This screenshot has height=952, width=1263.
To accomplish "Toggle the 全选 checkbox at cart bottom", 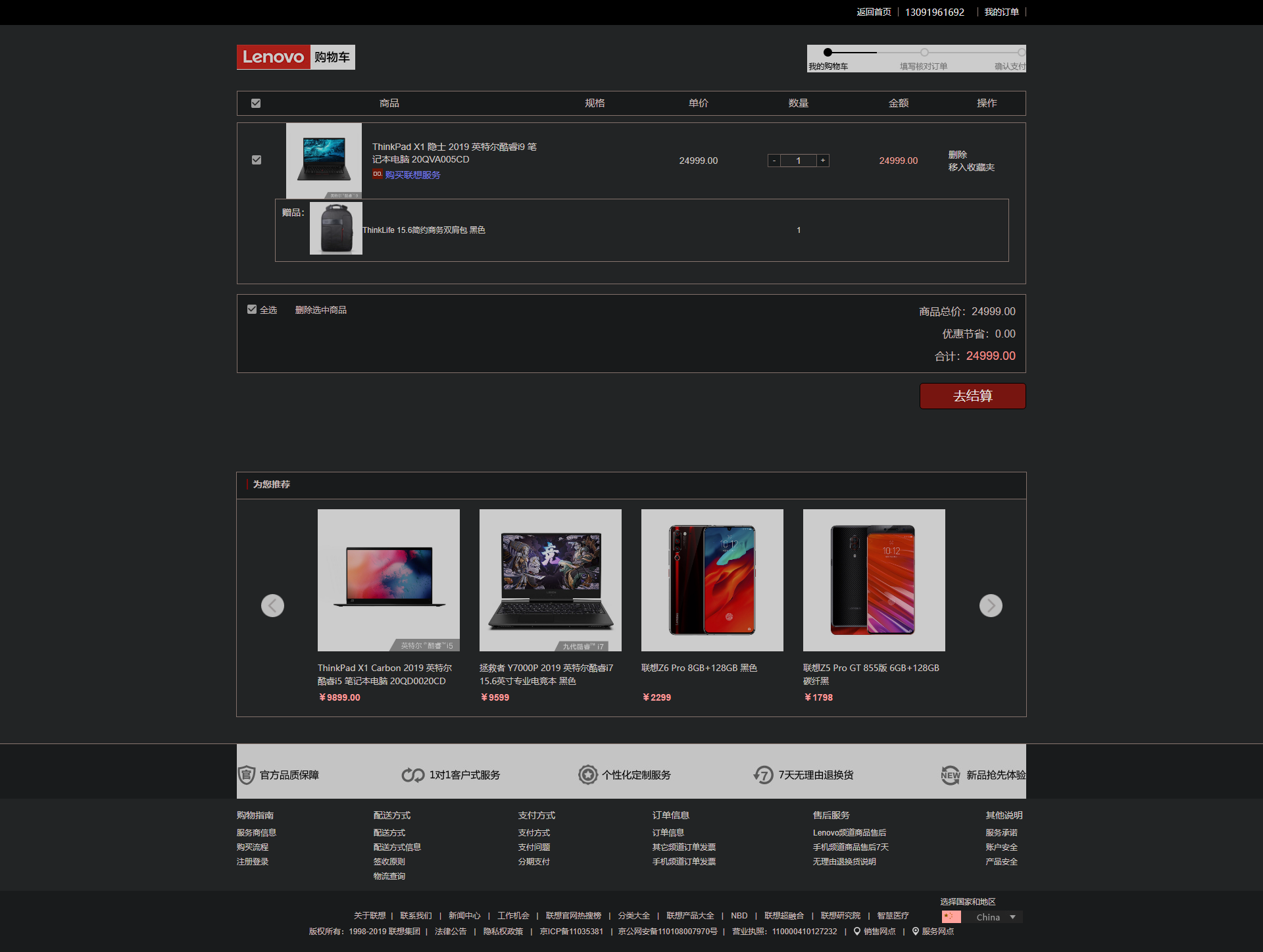I will [252, 309].
